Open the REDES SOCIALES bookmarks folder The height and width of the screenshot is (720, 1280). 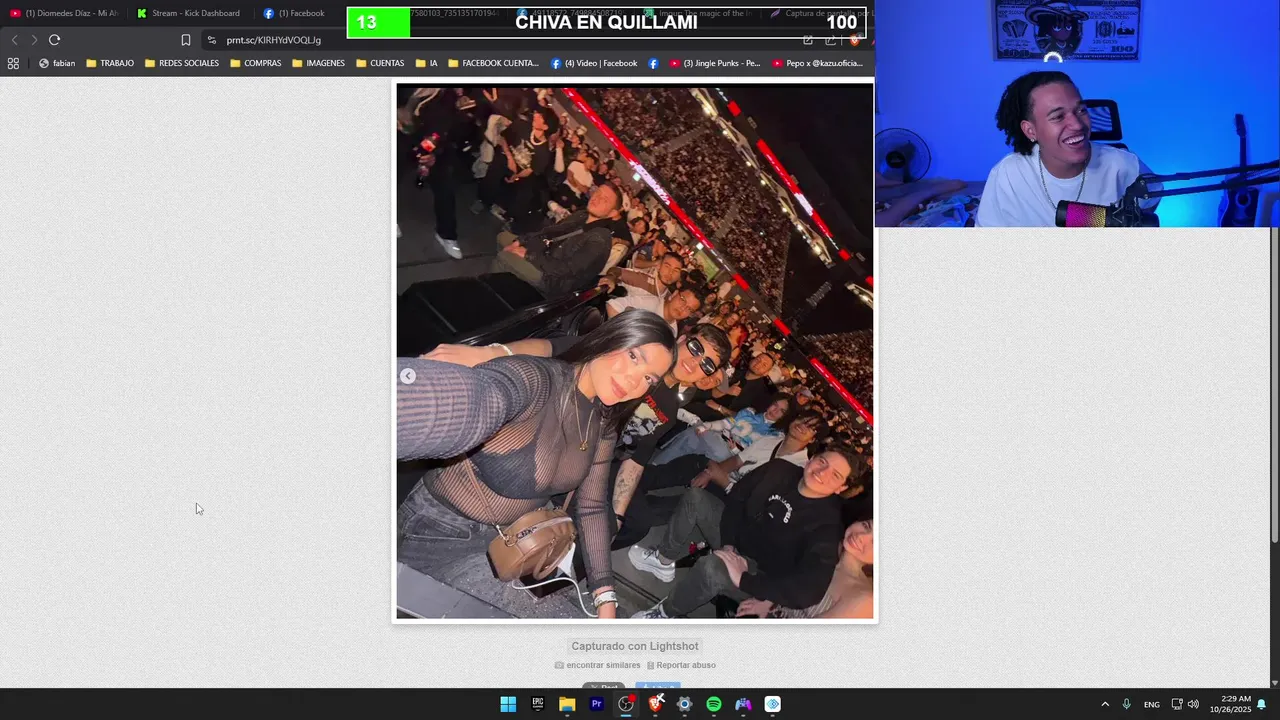pos(182,63)
